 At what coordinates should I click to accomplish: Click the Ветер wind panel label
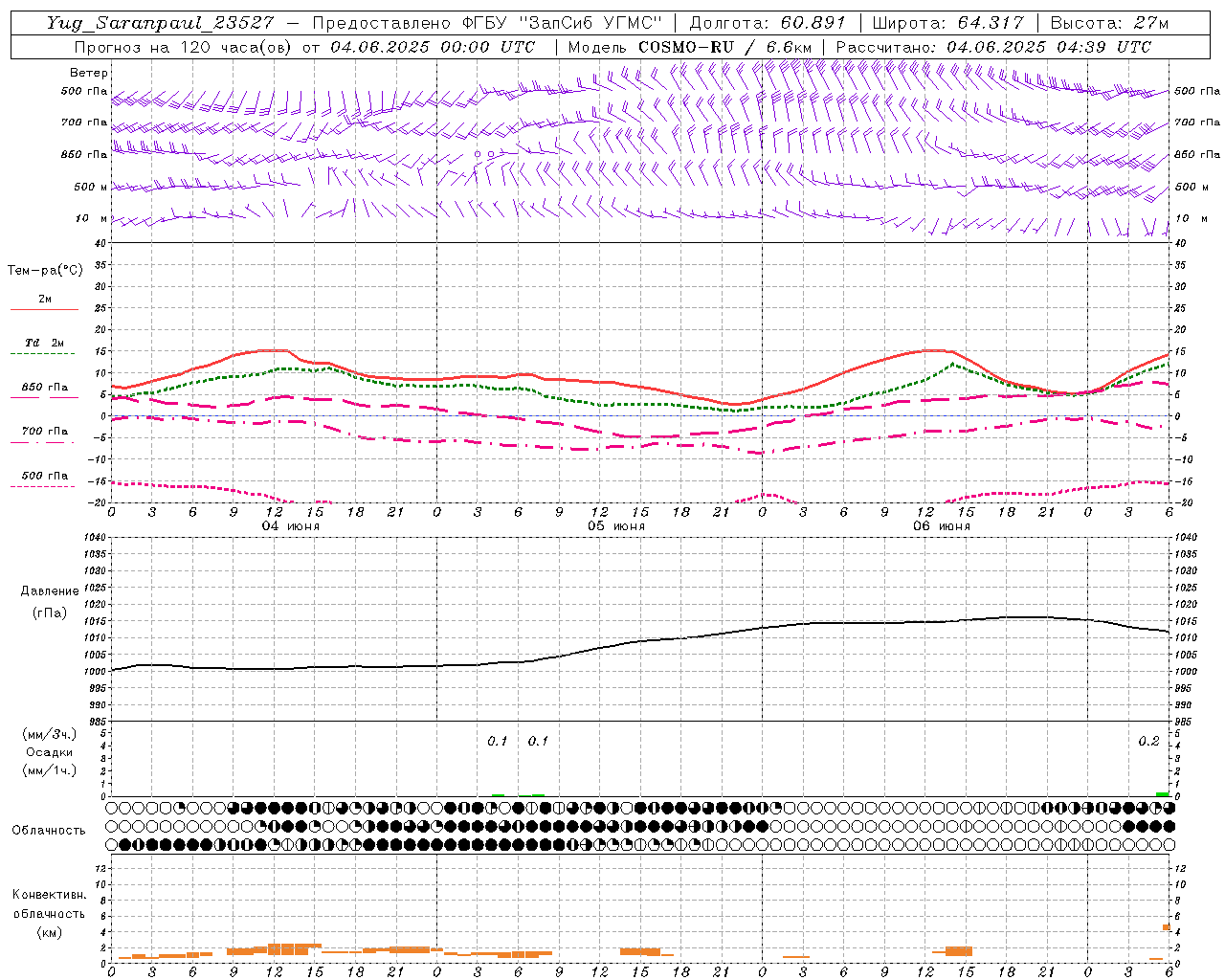pyautogui.click(x=89, y=73)
